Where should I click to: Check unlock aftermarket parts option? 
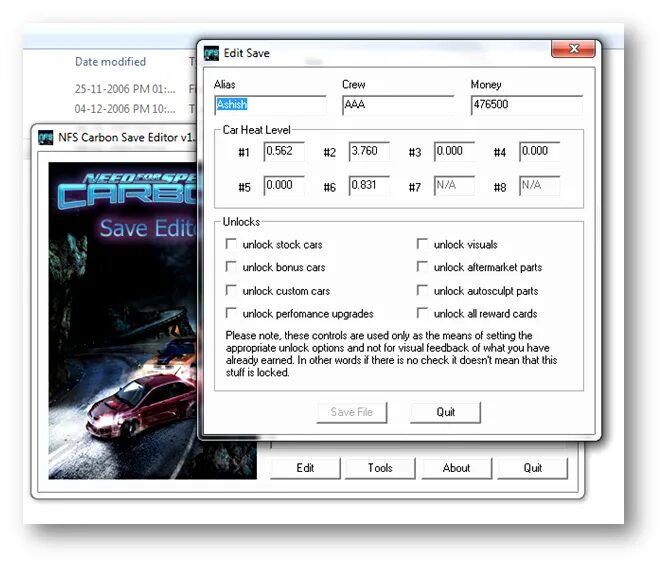(422, 267)
